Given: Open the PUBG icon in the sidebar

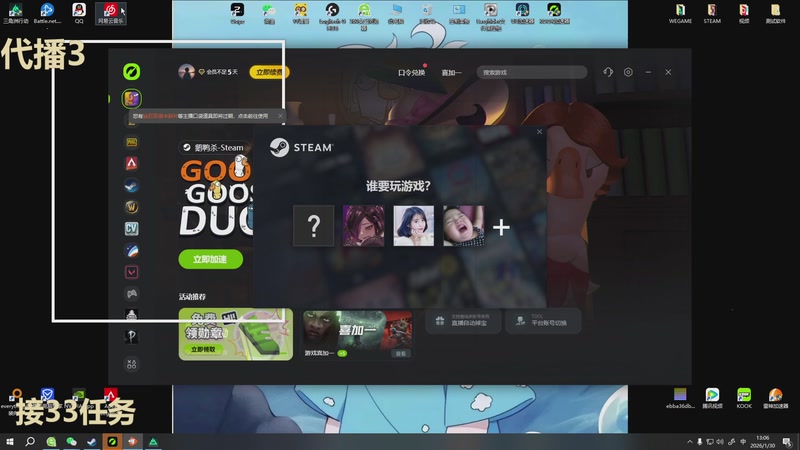Looking at the screenshot, I should coord(132,142).
